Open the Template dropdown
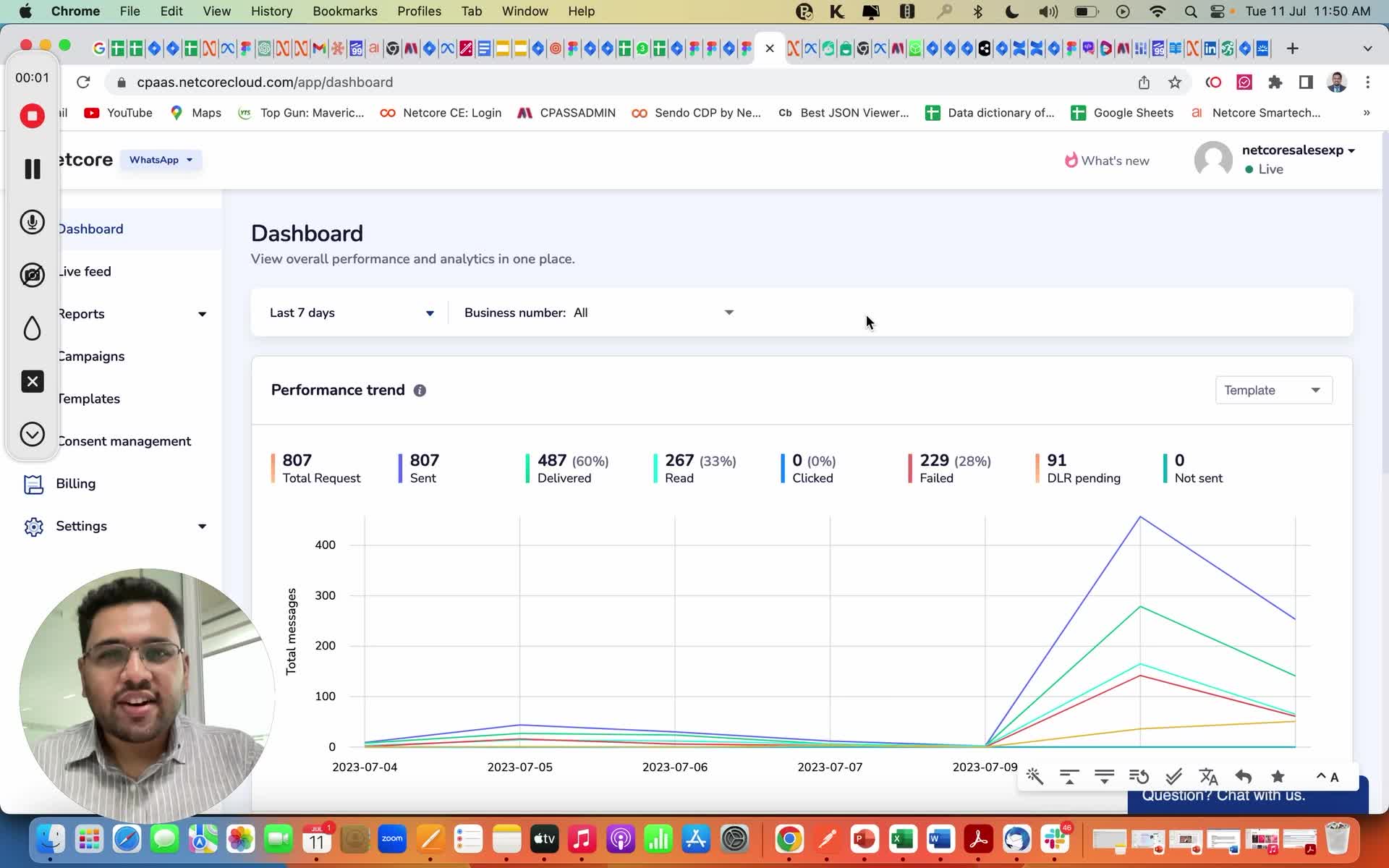The width and height of the screenshot is (1389, 868). click(1273, 391)
